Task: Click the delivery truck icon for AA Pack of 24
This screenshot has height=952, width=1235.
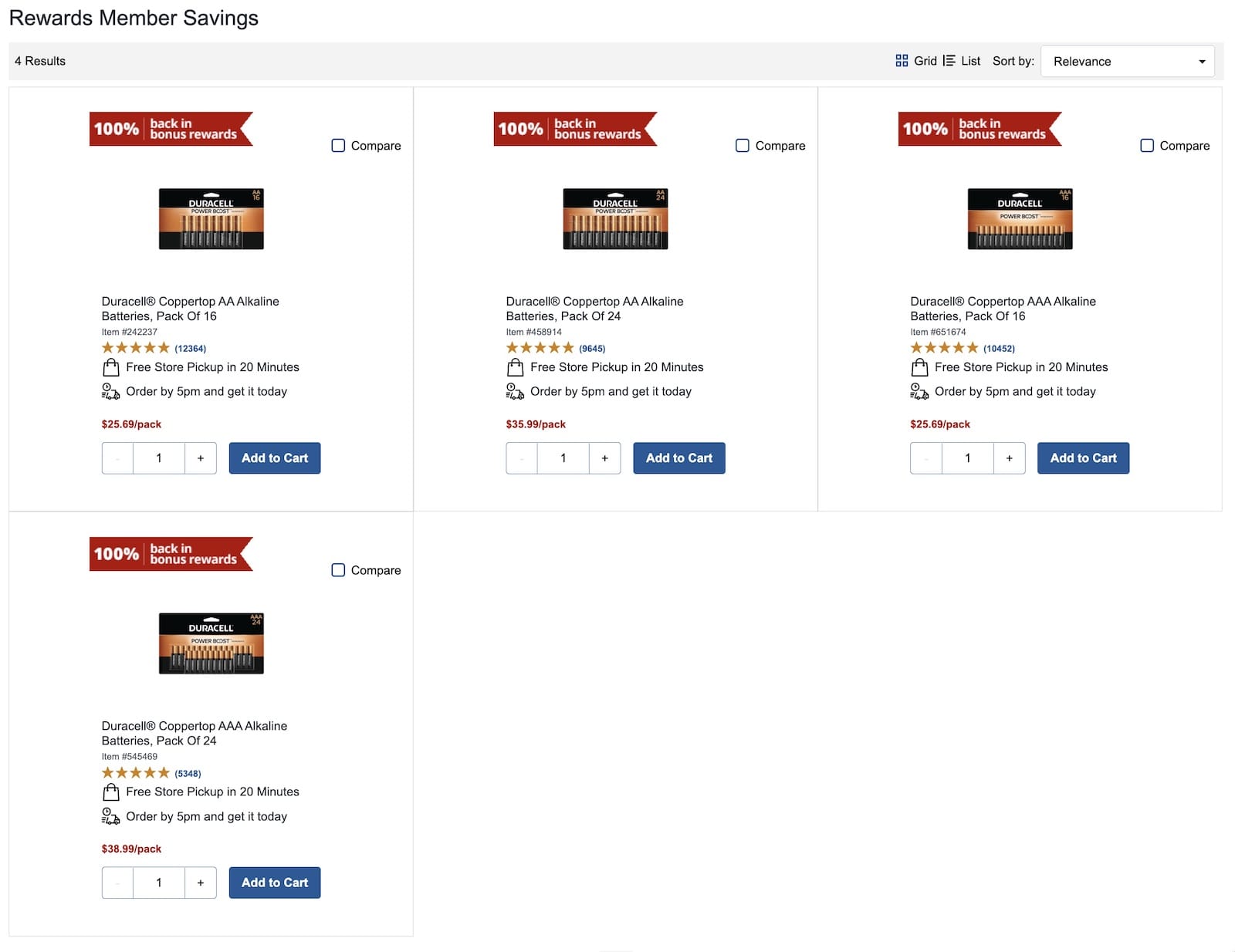Action: [x=515, y=392]
